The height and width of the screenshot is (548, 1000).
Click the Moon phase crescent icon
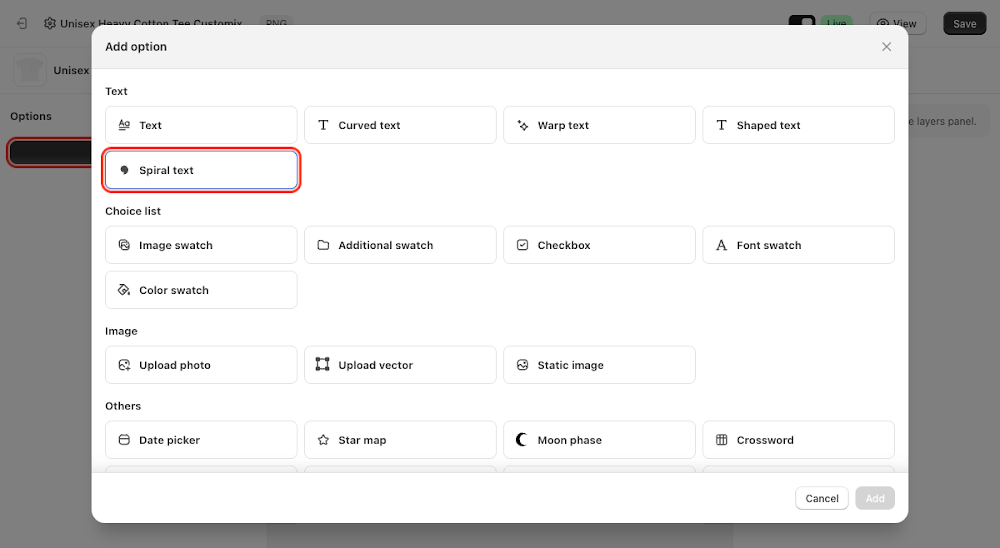click(x=522, y=440)
